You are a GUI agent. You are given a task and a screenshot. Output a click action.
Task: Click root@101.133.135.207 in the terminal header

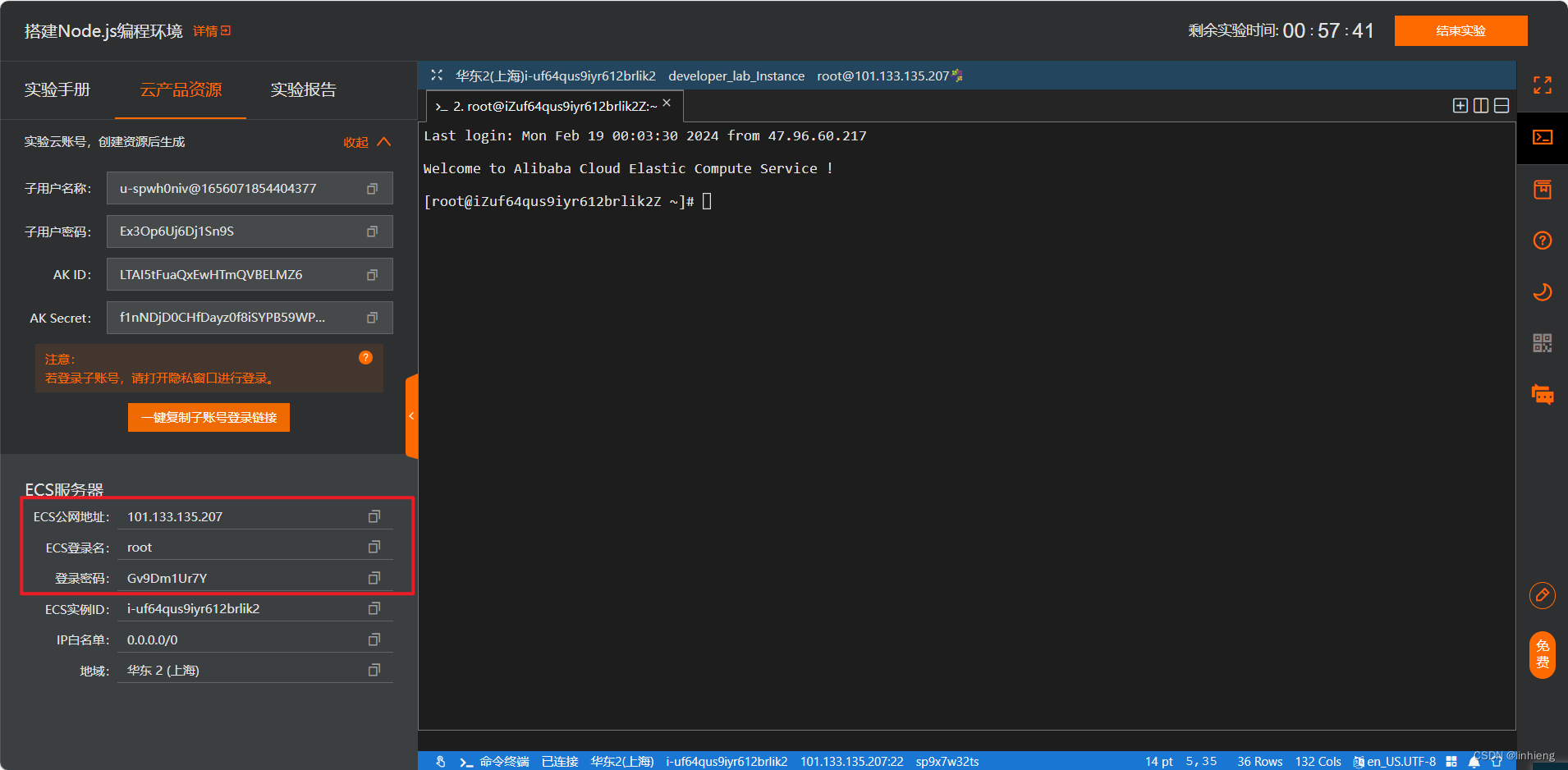click(x=883, y=76)
